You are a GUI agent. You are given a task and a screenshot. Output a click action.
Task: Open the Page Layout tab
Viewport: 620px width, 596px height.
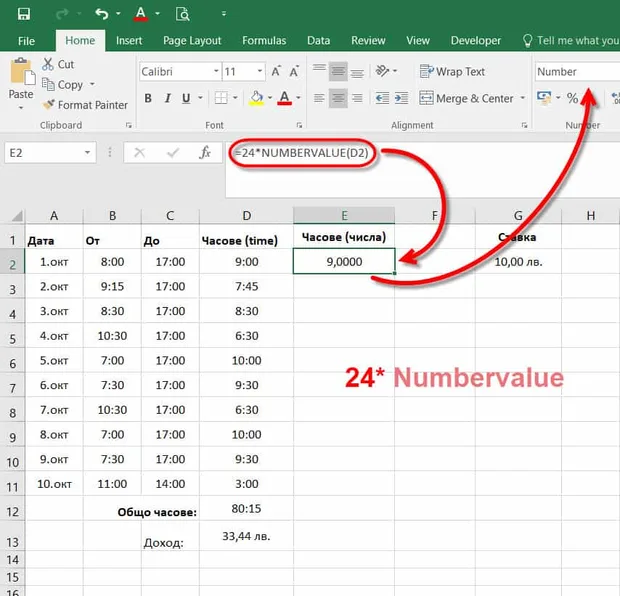click(x=192, y=41)
